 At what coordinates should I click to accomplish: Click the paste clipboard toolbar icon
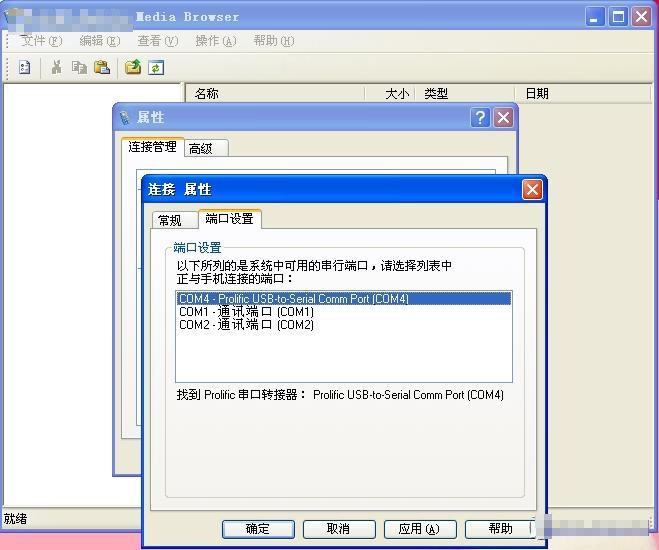point(102,67)
